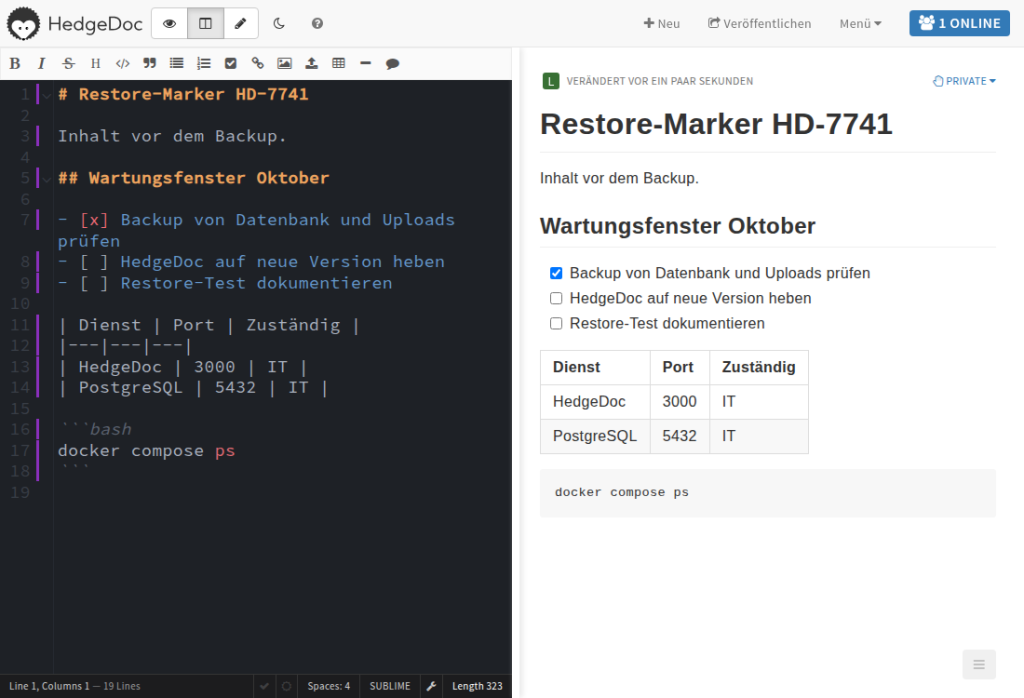Insert an image with the picture icon
This screenshot has width=1024, height=698.
point(285,63)
